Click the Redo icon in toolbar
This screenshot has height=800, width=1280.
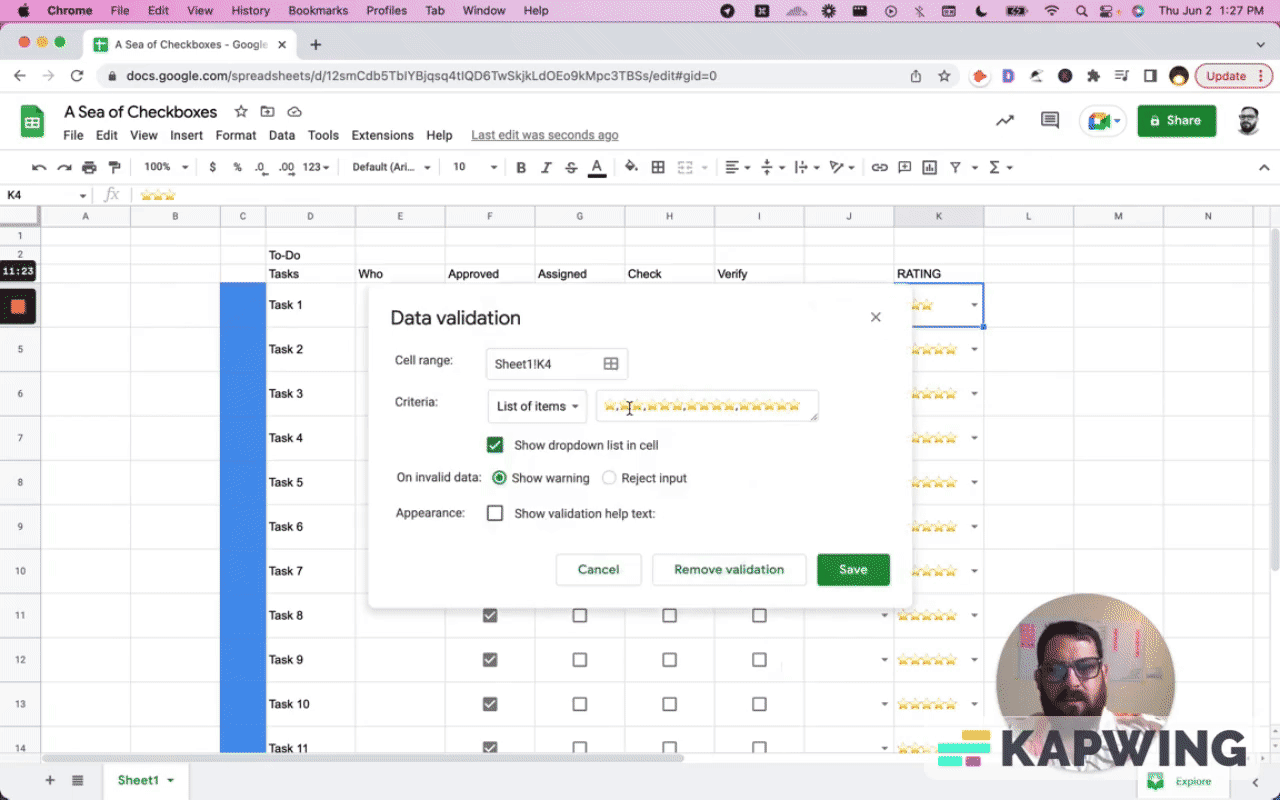click(64, 167)
